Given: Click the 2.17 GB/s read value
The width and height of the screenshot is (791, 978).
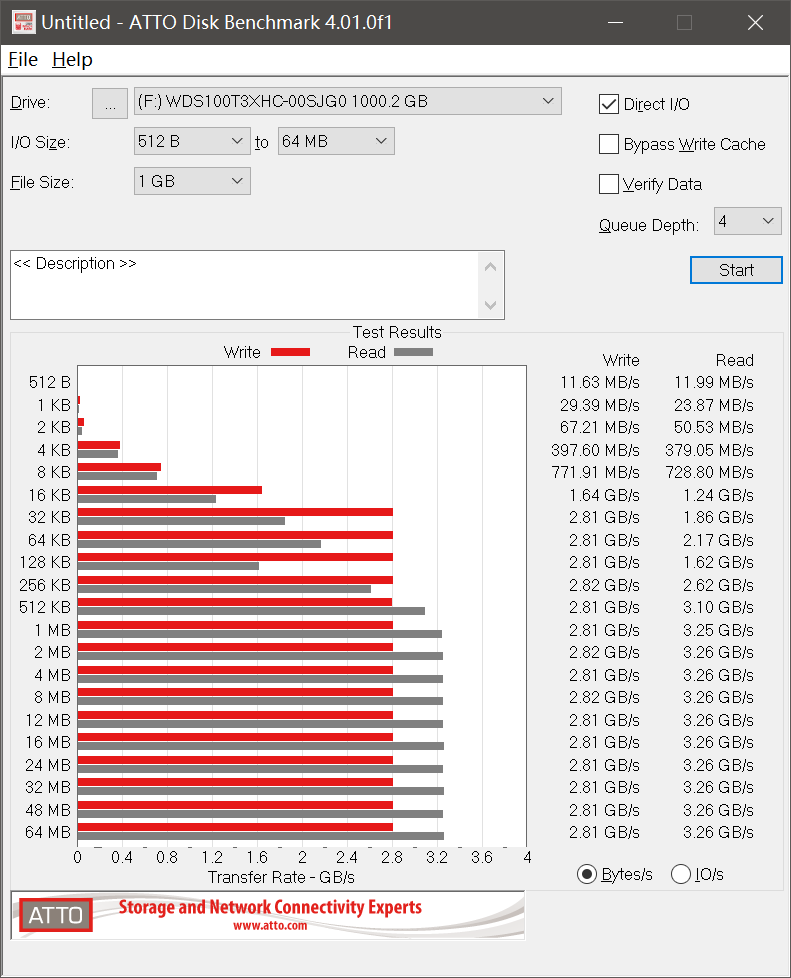Looking at the screenshot, I should (718, 540).
